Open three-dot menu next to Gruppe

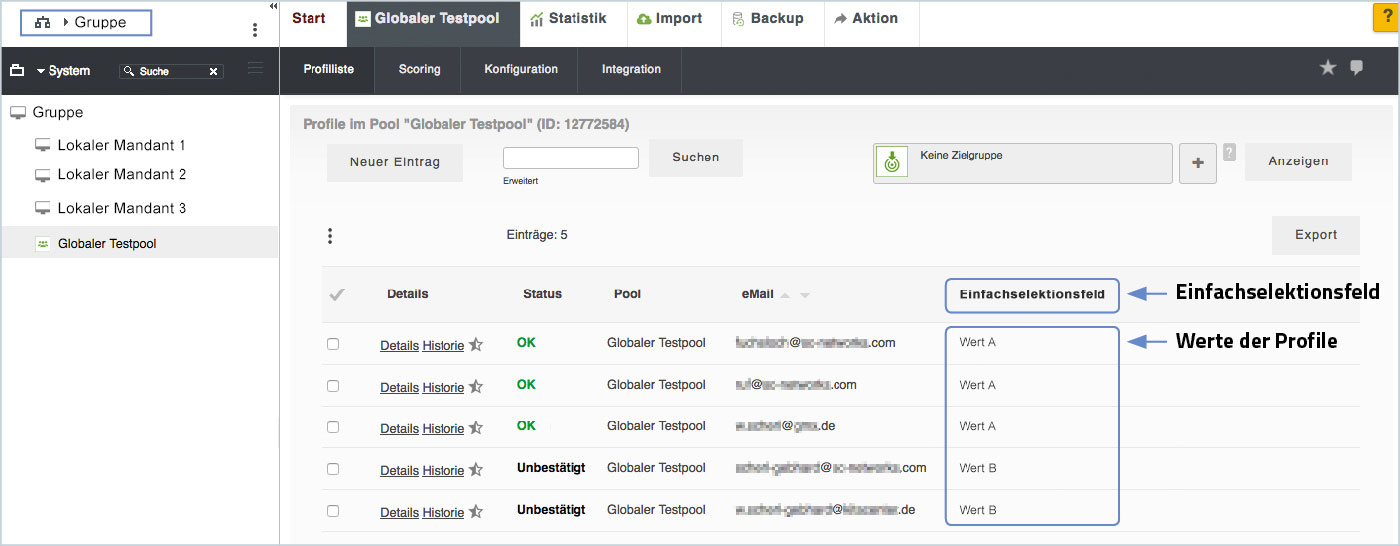[x=255, y=30]
